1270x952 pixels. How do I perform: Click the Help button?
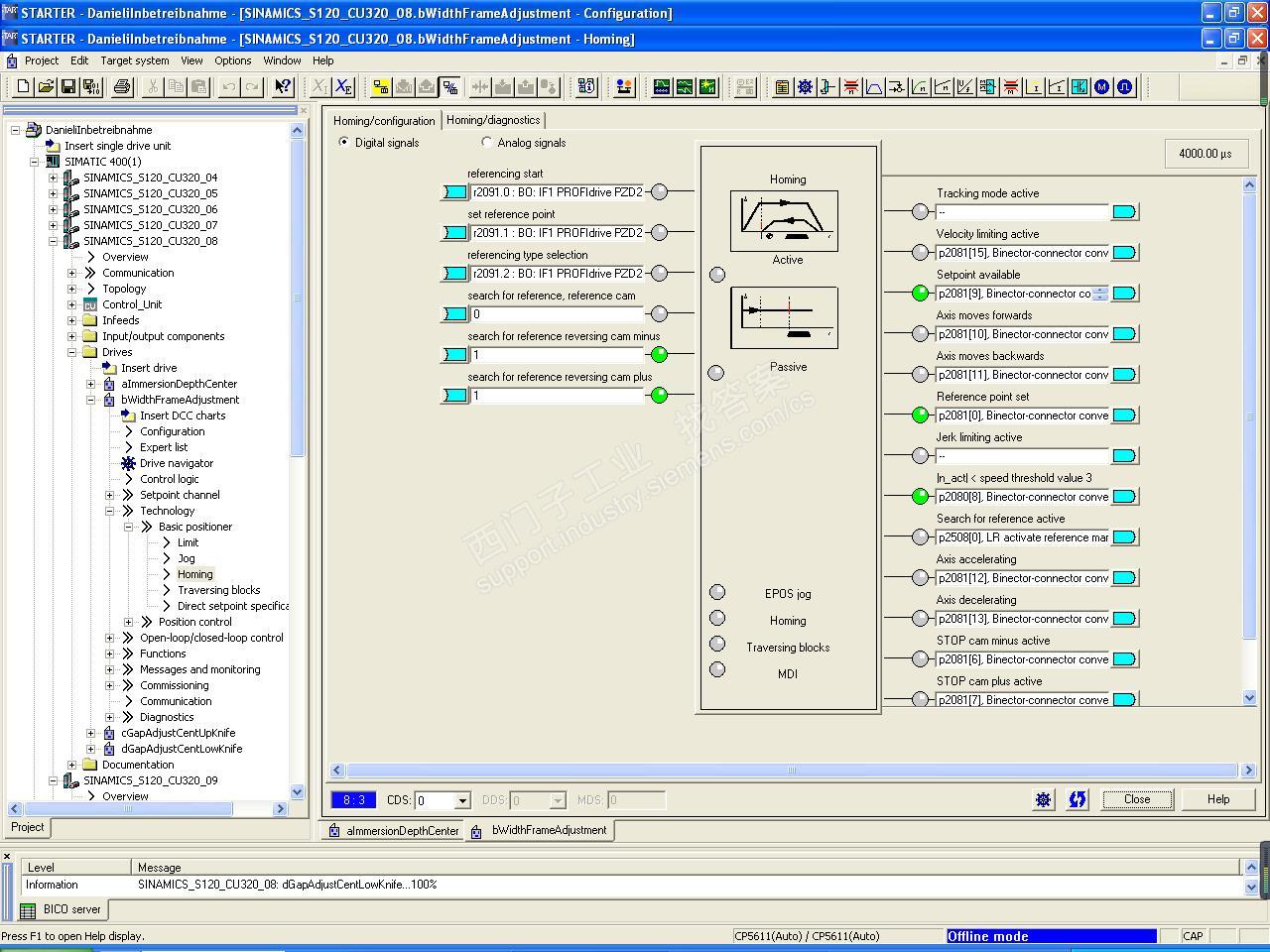(x=1218, y=799)
